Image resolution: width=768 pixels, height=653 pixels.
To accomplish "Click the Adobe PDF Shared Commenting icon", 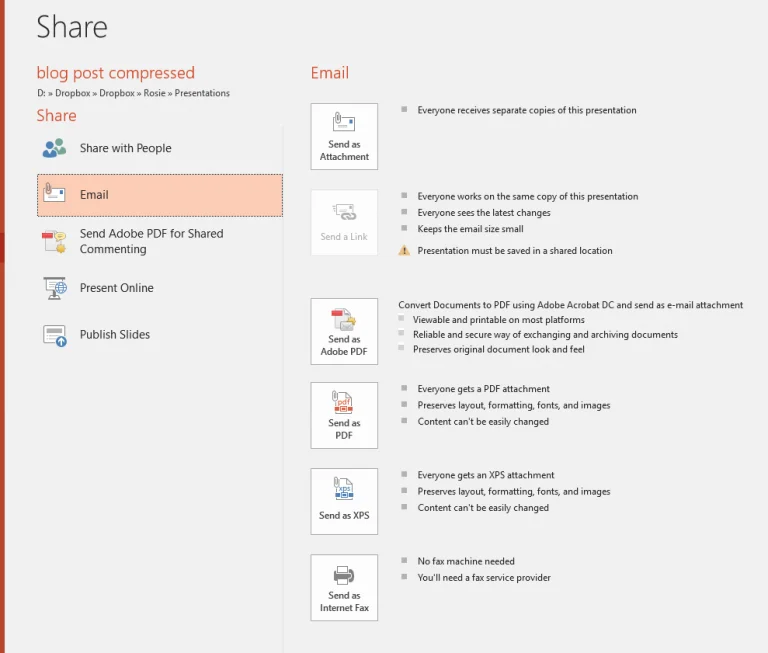I will [54, 241].
